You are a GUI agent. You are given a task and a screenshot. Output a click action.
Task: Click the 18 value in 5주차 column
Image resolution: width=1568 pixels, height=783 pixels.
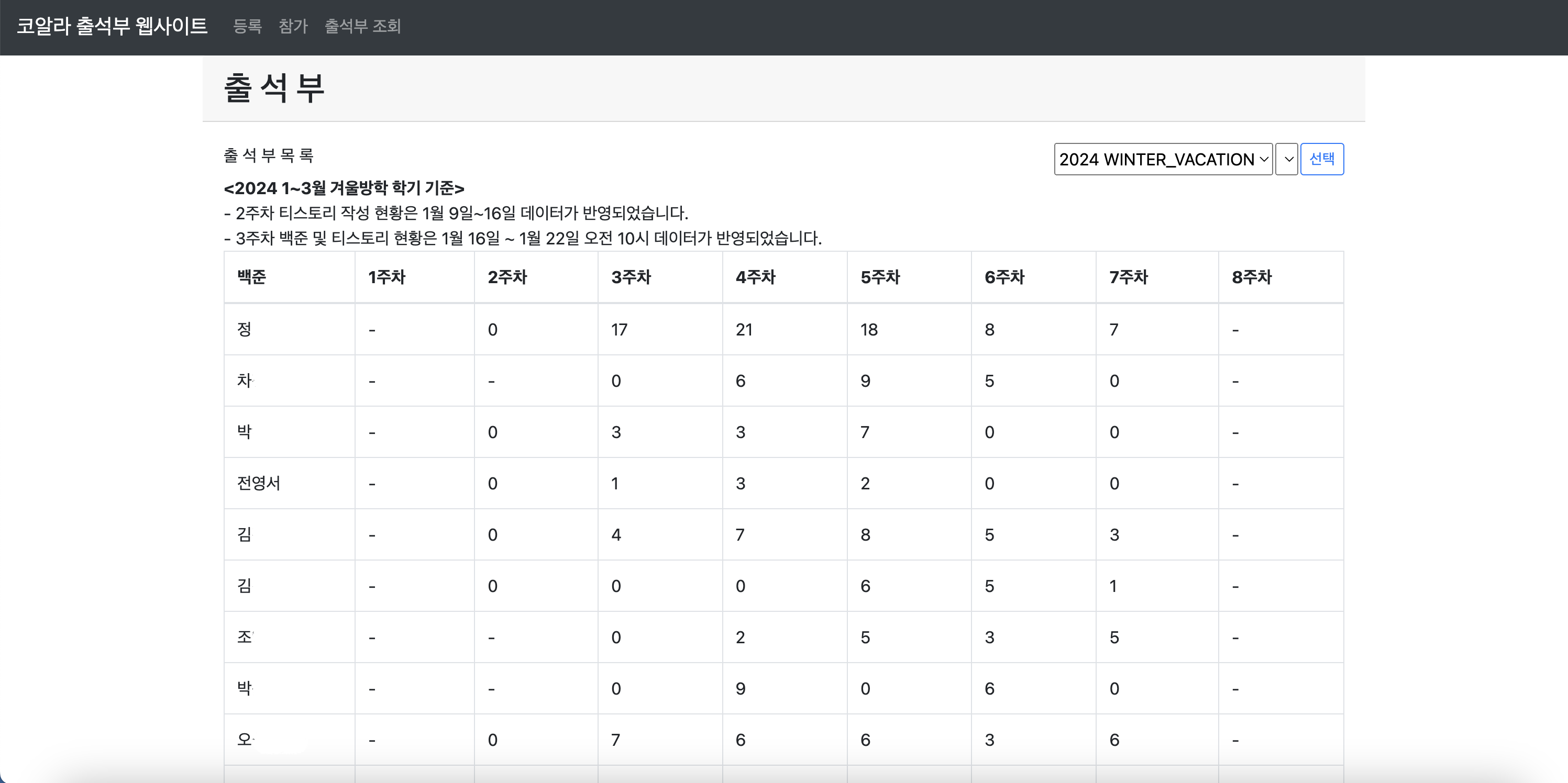869,330
